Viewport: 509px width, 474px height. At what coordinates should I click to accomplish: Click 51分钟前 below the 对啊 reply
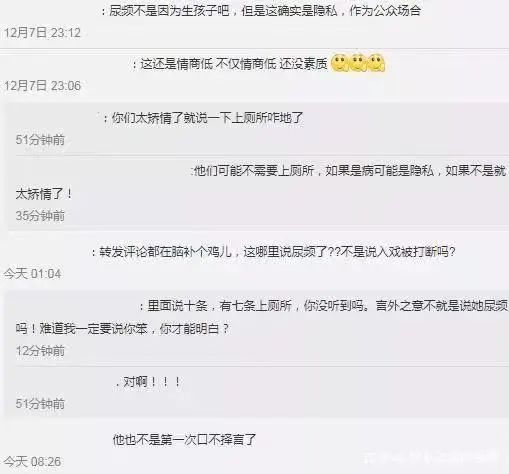click(x=40, y=404)
